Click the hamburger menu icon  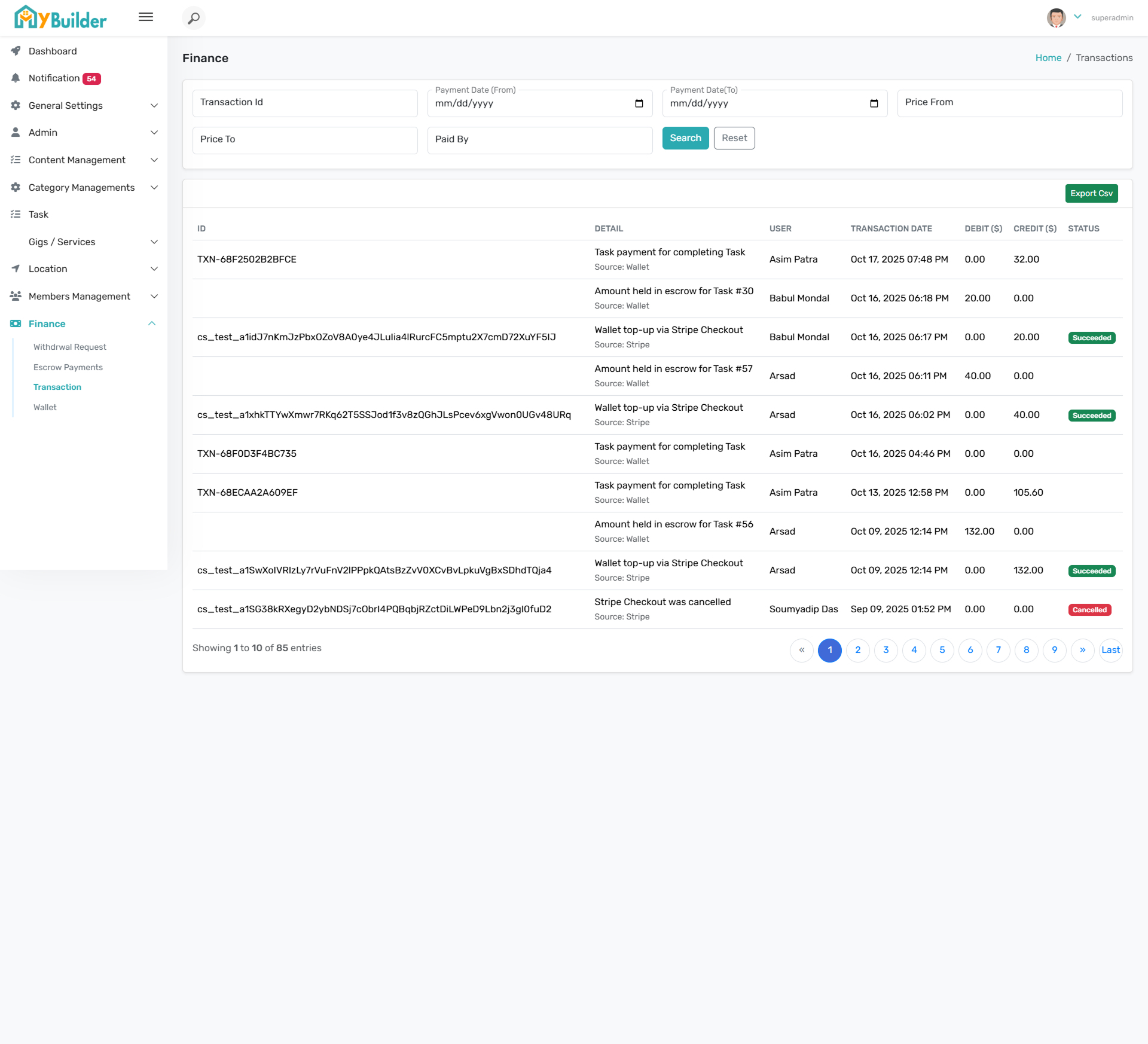tap(146, 17)
